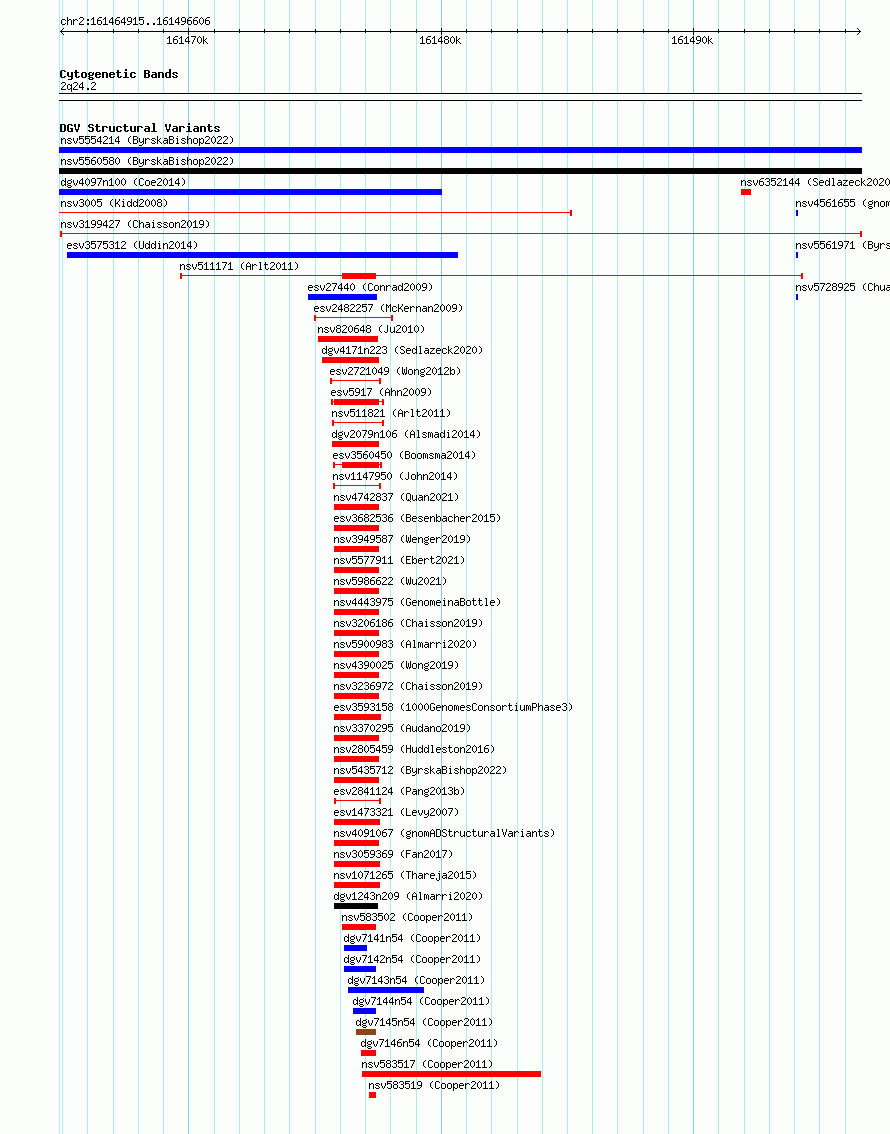Open nsv511821 (Arlt2011) entry
Viewport: 890px width, 1134px height.
coord(391,413)
